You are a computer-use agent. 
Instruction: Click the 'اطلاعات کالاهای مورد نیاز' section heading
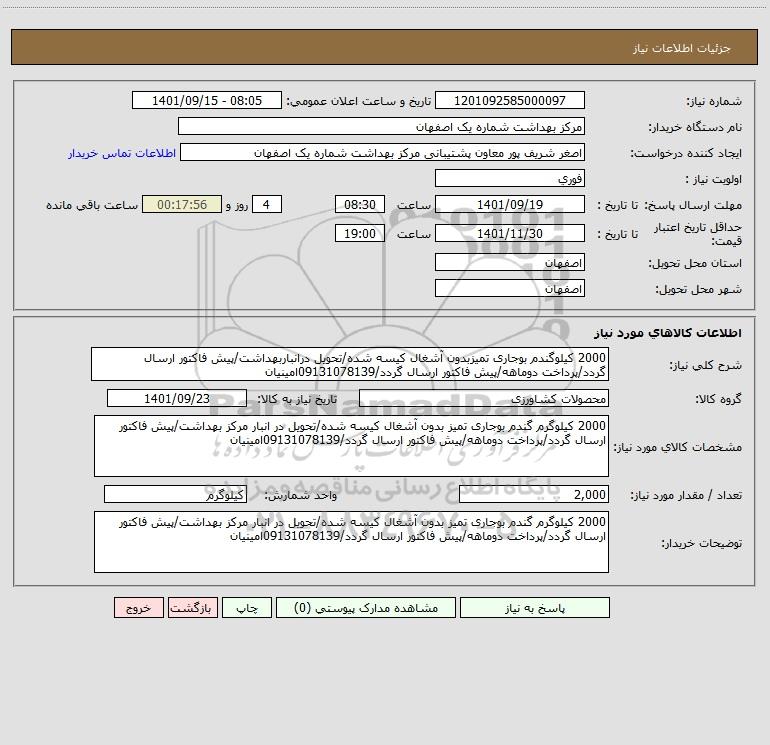(668, 333)
